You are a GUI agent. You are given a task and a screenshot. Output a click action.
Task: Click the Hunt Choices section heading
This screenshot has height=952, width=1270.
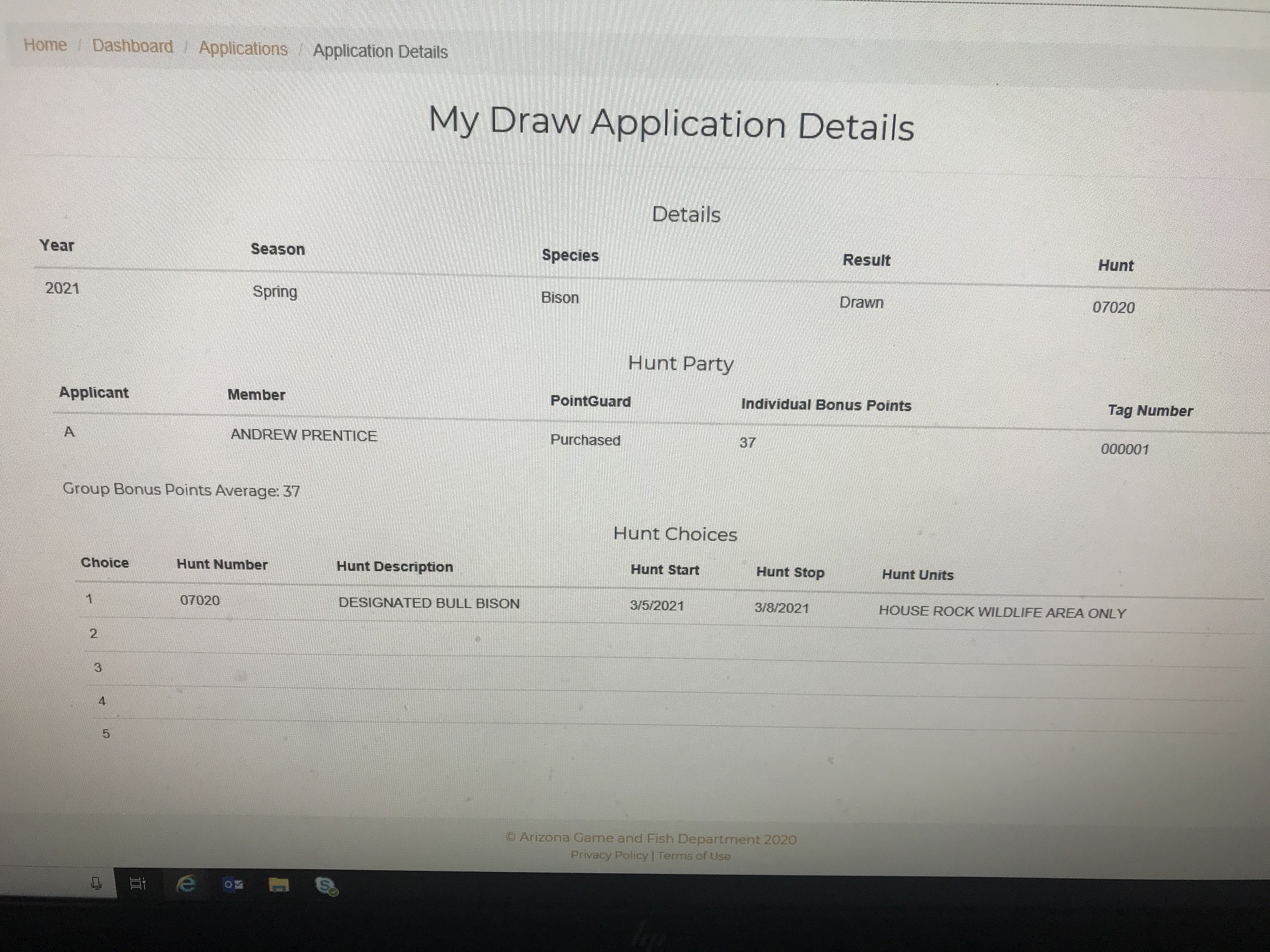(x=675, y=534)
